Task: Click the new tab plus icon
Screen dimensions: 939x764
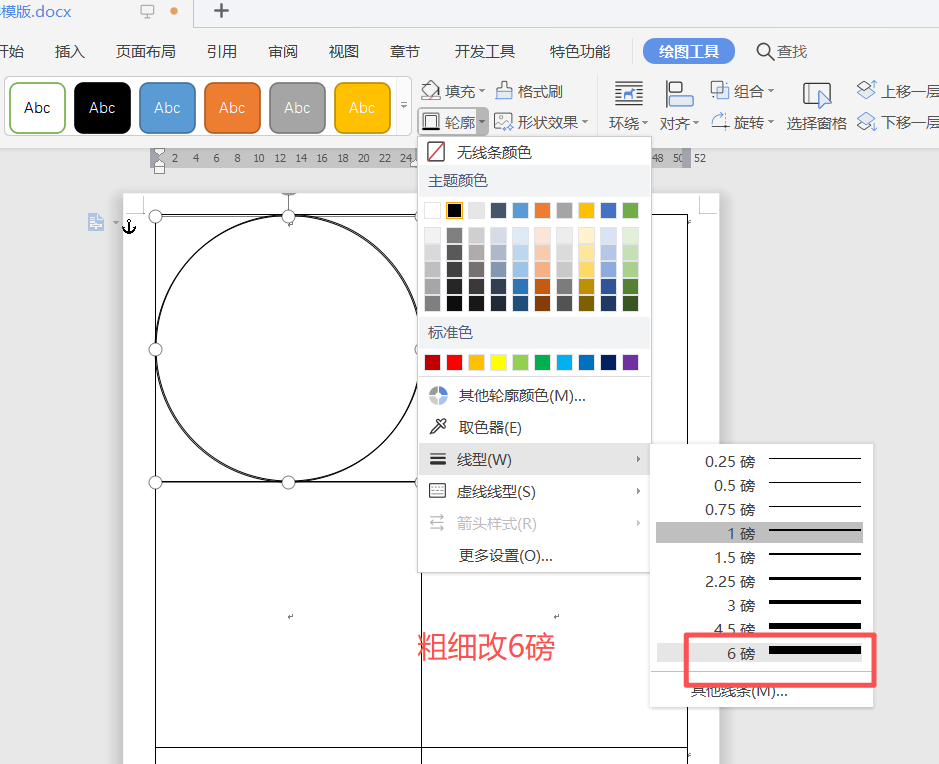Action: pos(222,11)
